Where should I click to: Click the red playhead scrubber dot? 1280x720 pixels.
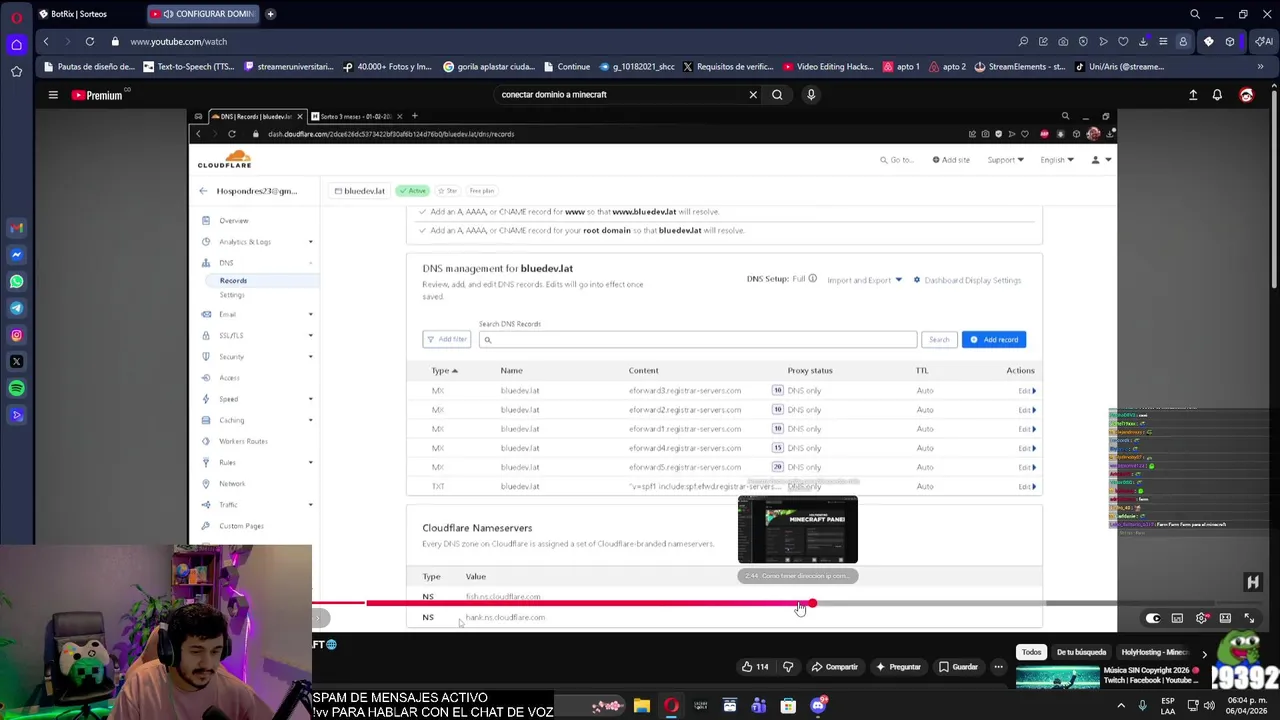coord(812,603)
